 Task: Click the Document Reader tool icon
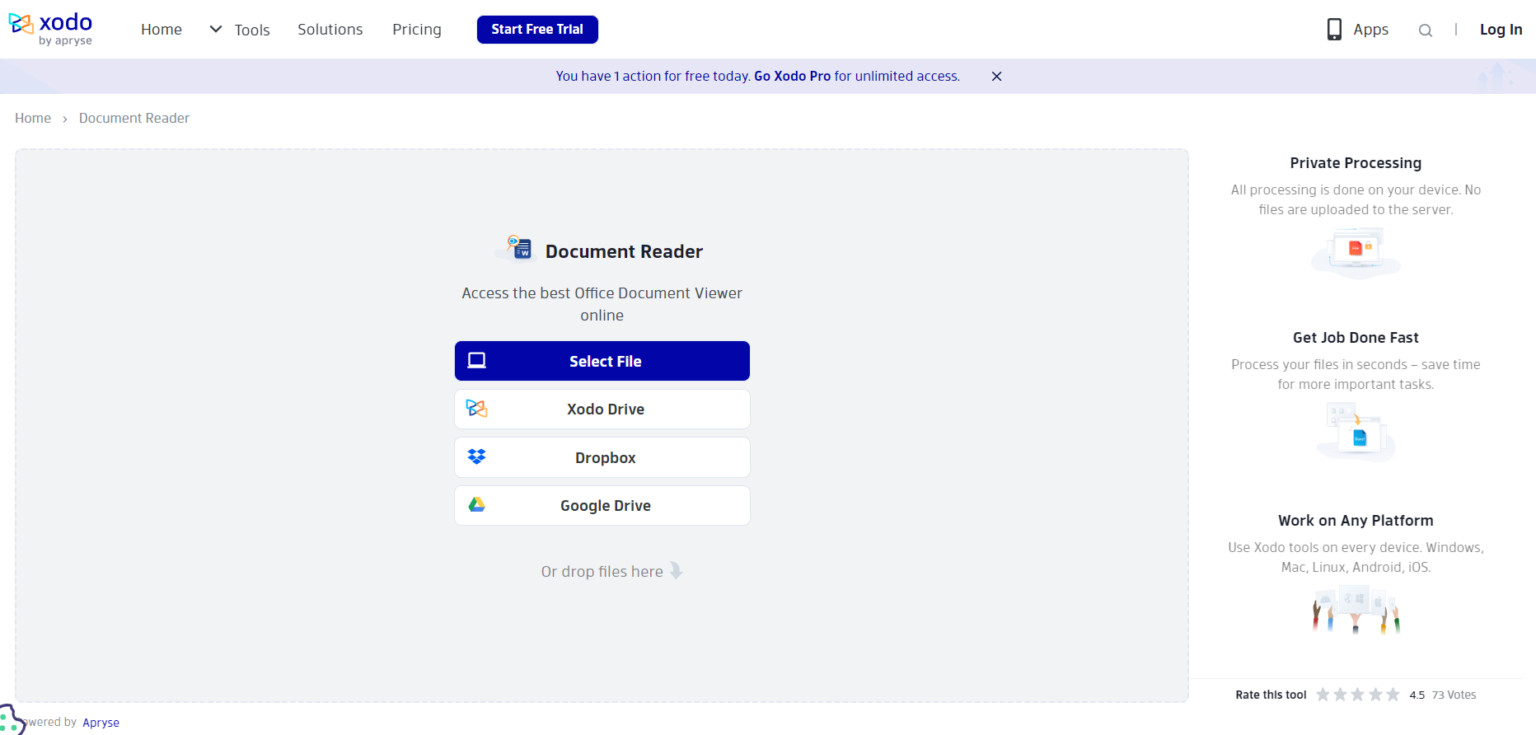click(518, 248)
